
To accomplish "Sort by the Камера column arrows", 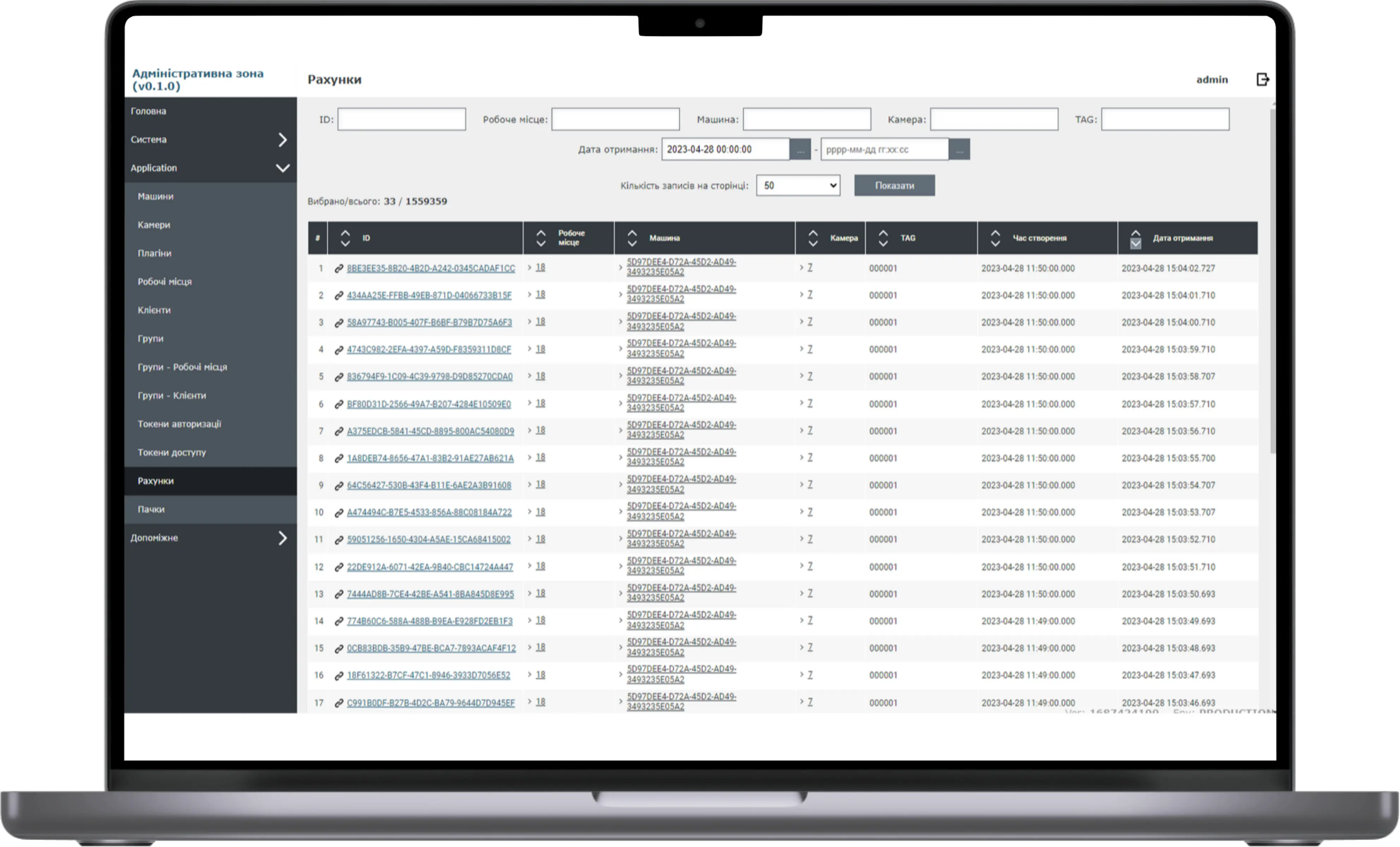I will pos(812,238).
